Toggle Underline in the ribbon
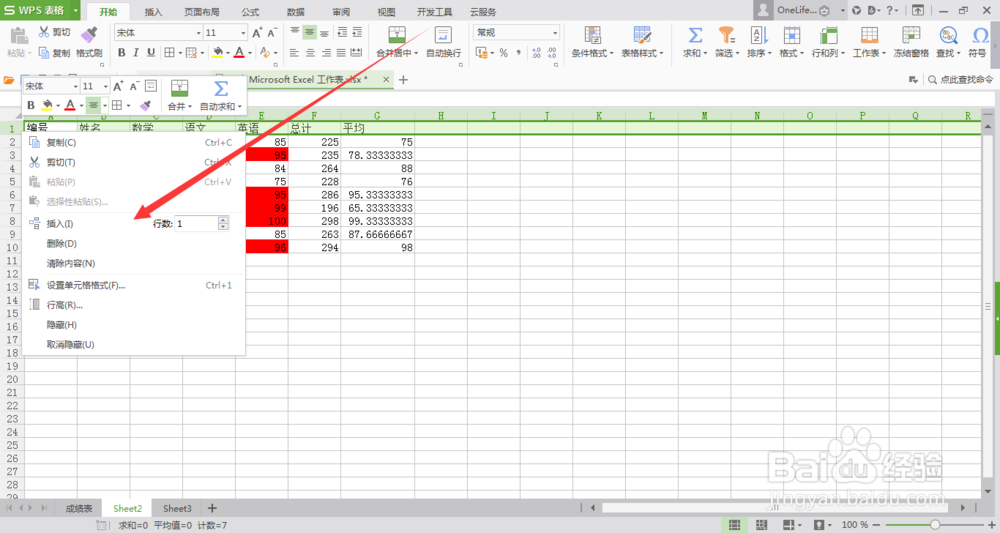 pos(151,53)
